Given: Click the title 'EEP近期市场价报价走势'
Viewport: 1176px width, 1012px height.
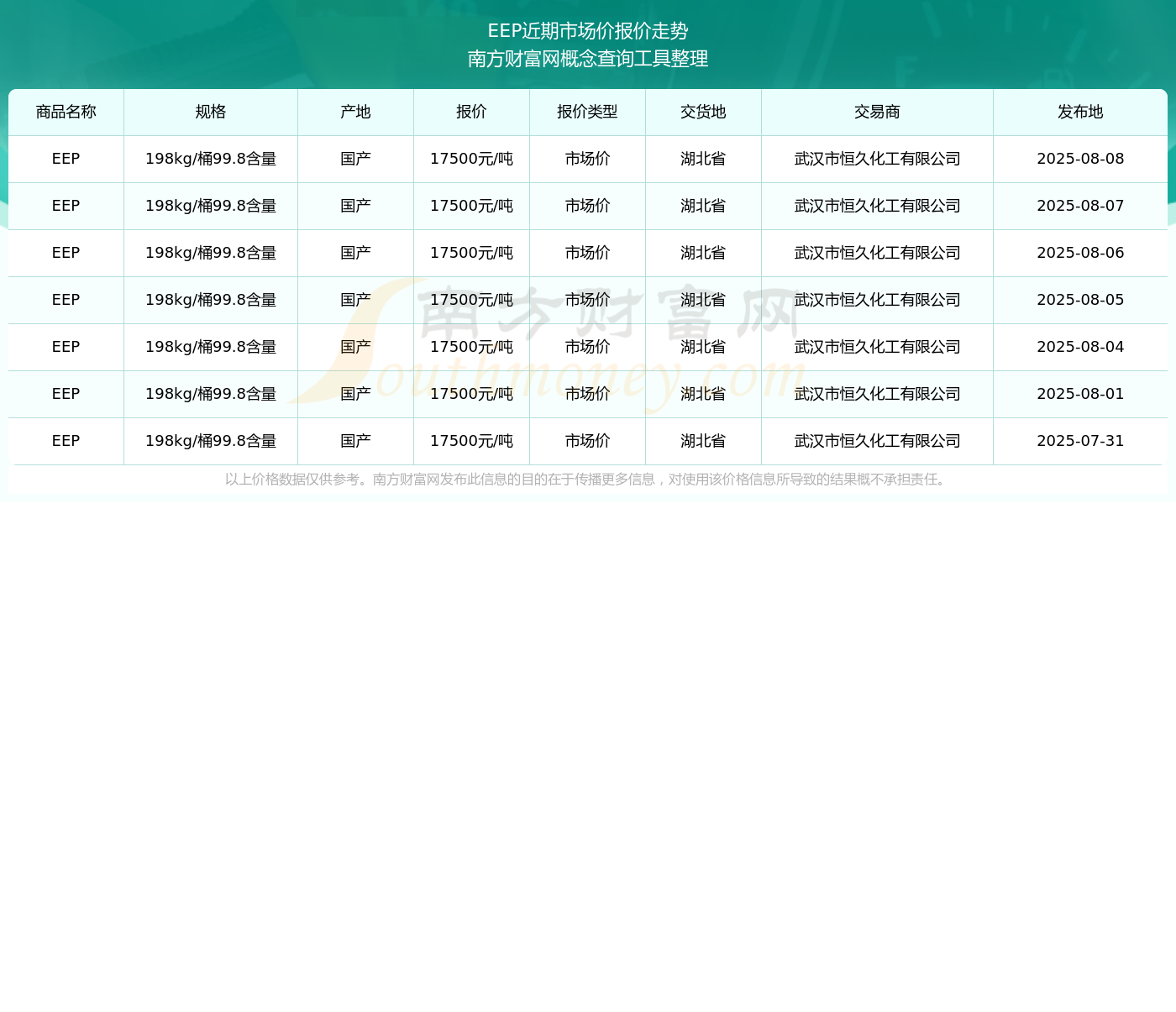Looking at the screenshot, I should [588, 31].
